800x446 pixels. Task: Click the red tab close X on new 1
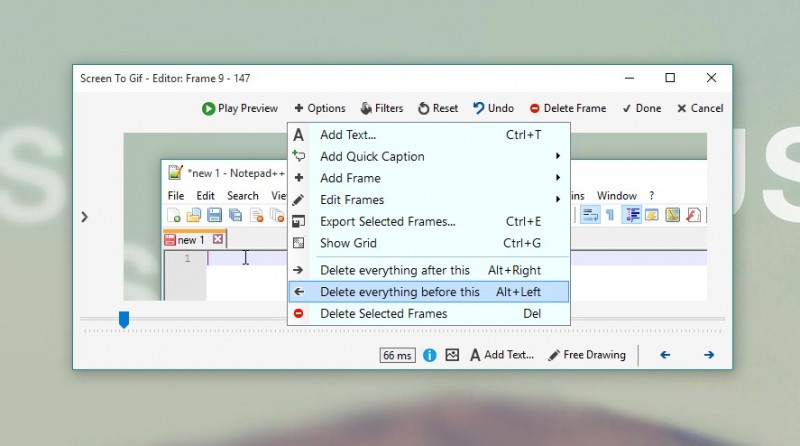(x=218, y=239)
